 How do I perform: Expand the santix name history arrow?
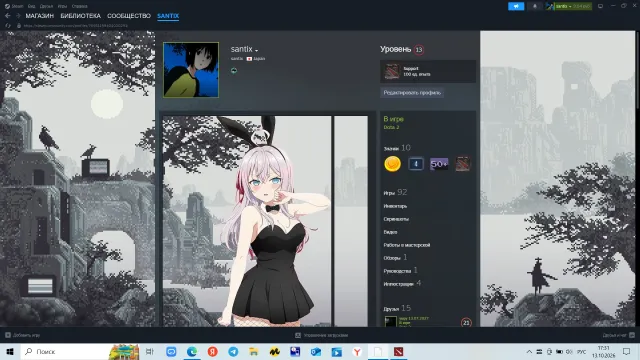point(256,50)
